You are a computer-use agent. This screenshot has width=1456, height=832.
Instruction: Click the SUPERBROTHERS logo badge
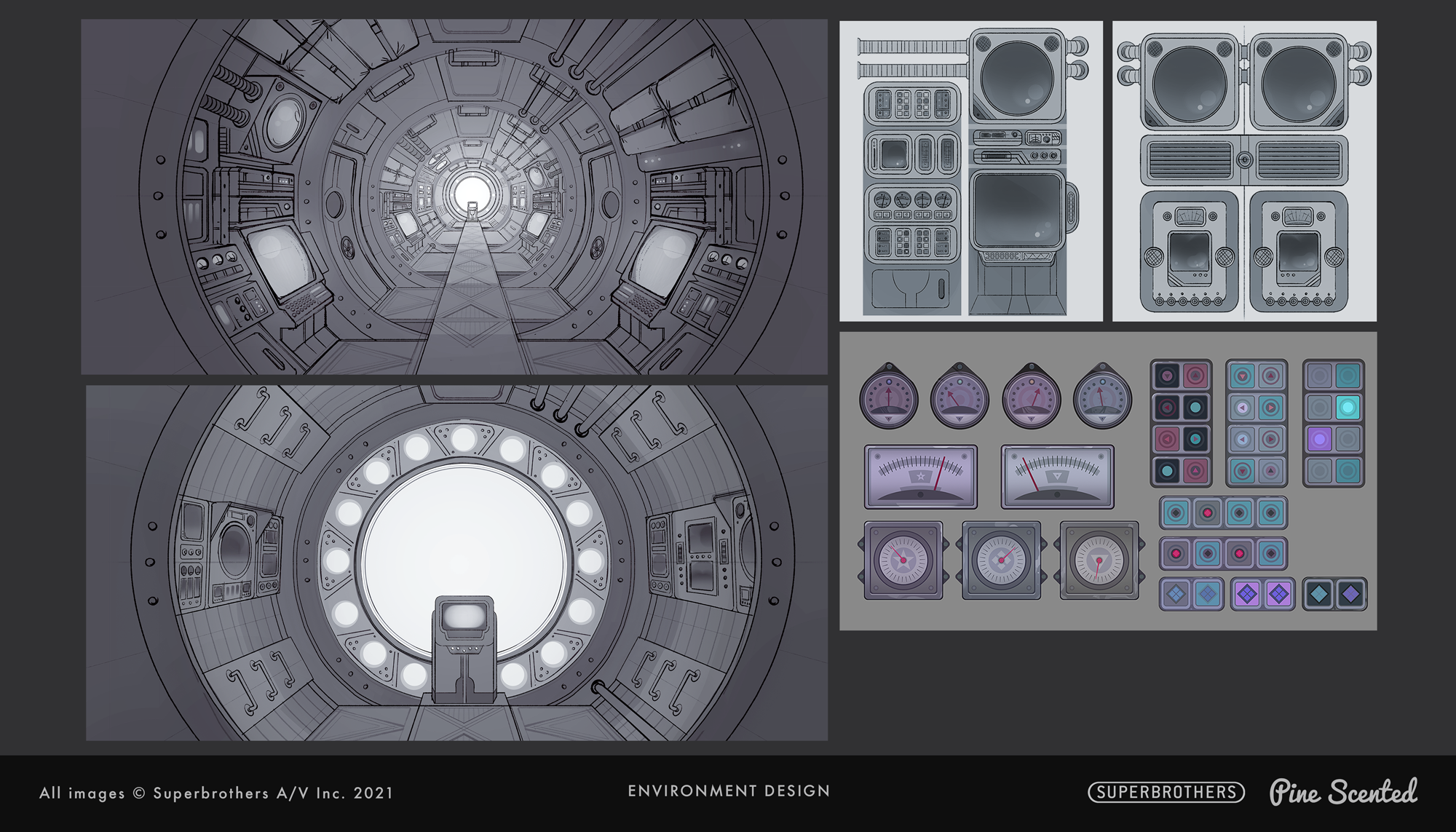(x=1166, y=792)
